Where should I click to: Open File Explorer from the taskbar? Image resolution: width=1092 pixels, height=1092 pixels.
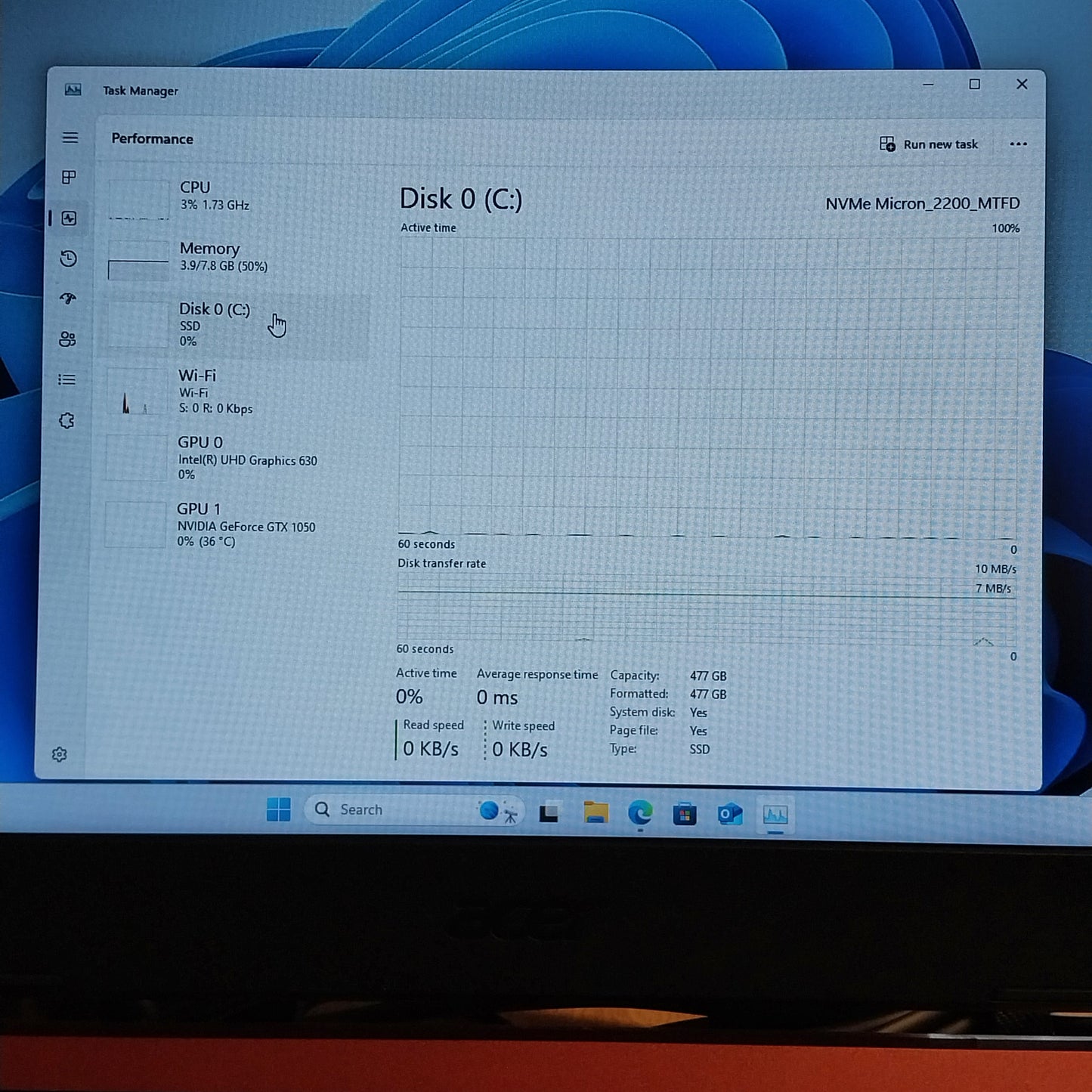[595, 812]
